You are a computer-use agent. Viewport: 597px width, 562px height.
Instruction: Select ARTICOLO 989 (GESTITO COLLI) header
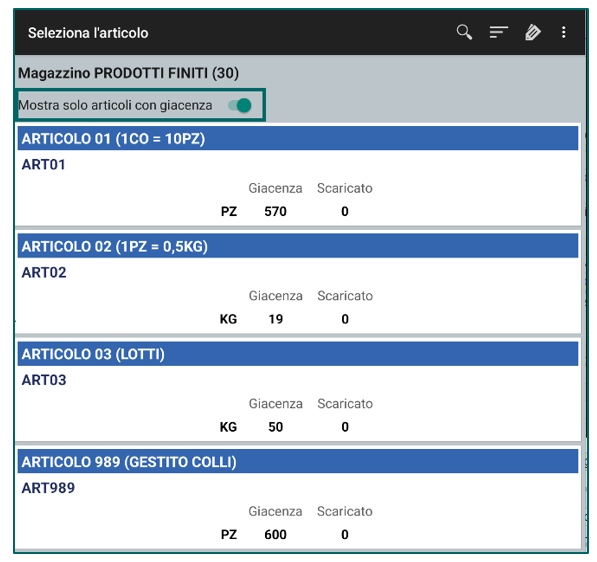pyautogui.click(x=298, y=462)
